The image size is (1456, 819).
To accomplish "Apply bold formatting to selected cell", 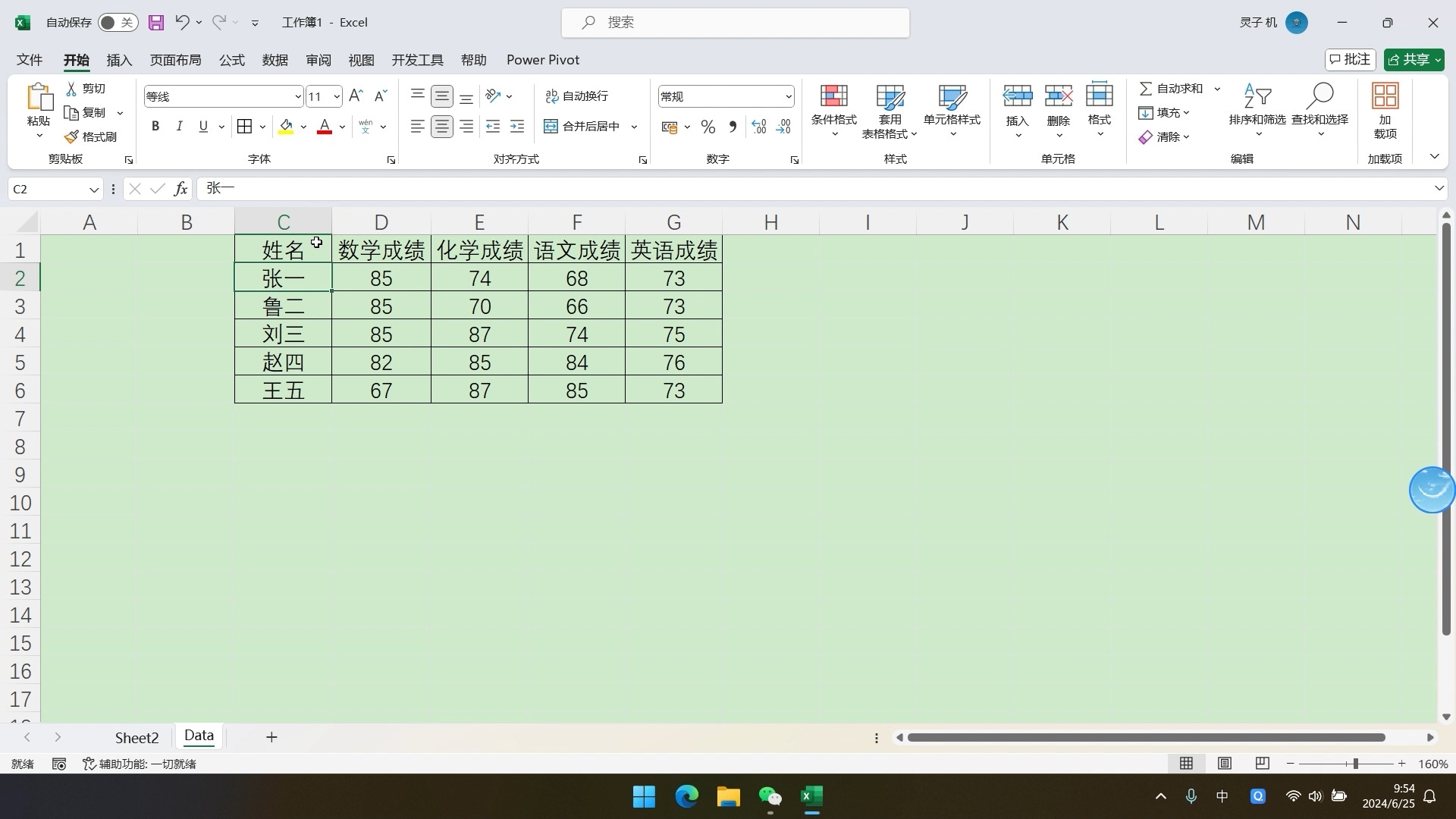I will [x=155, y=126].
